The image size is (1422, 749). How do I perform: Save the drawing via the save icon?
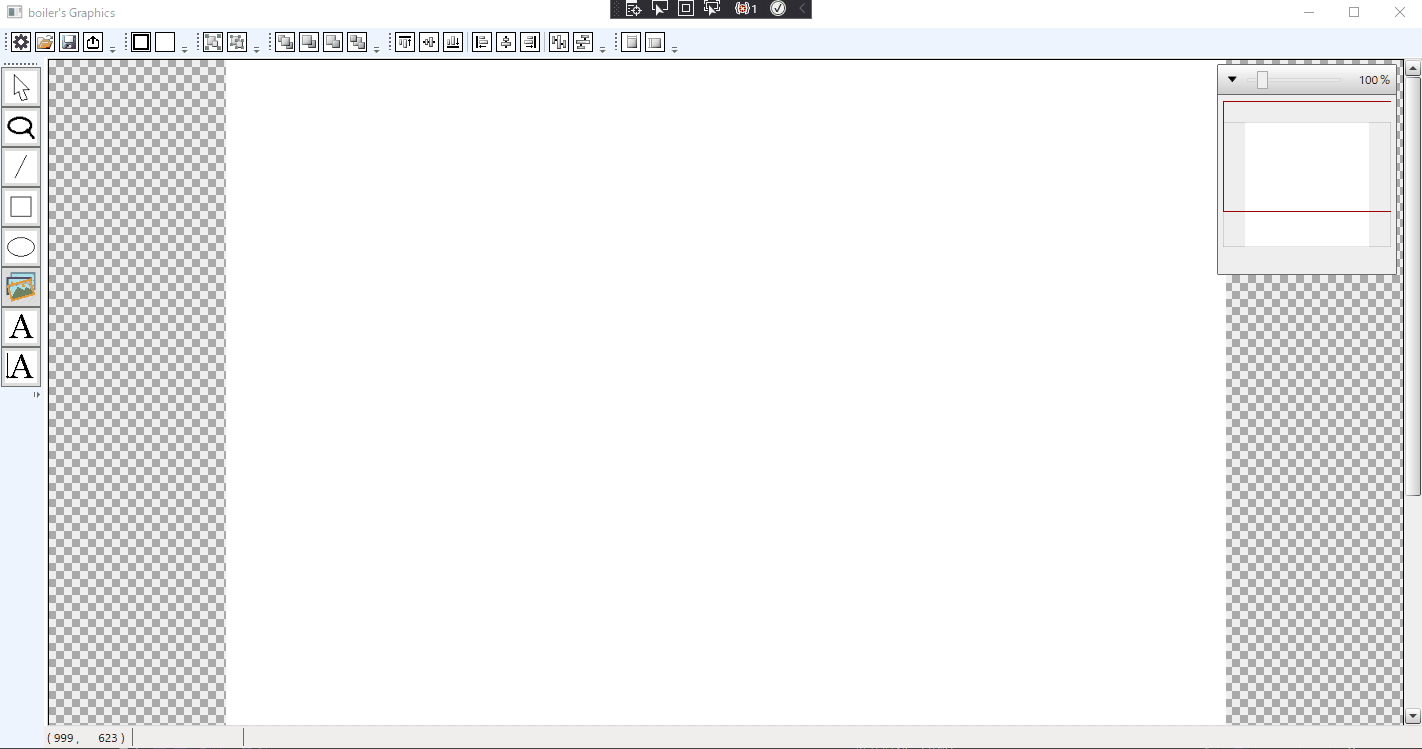click(x=68, y=42)
